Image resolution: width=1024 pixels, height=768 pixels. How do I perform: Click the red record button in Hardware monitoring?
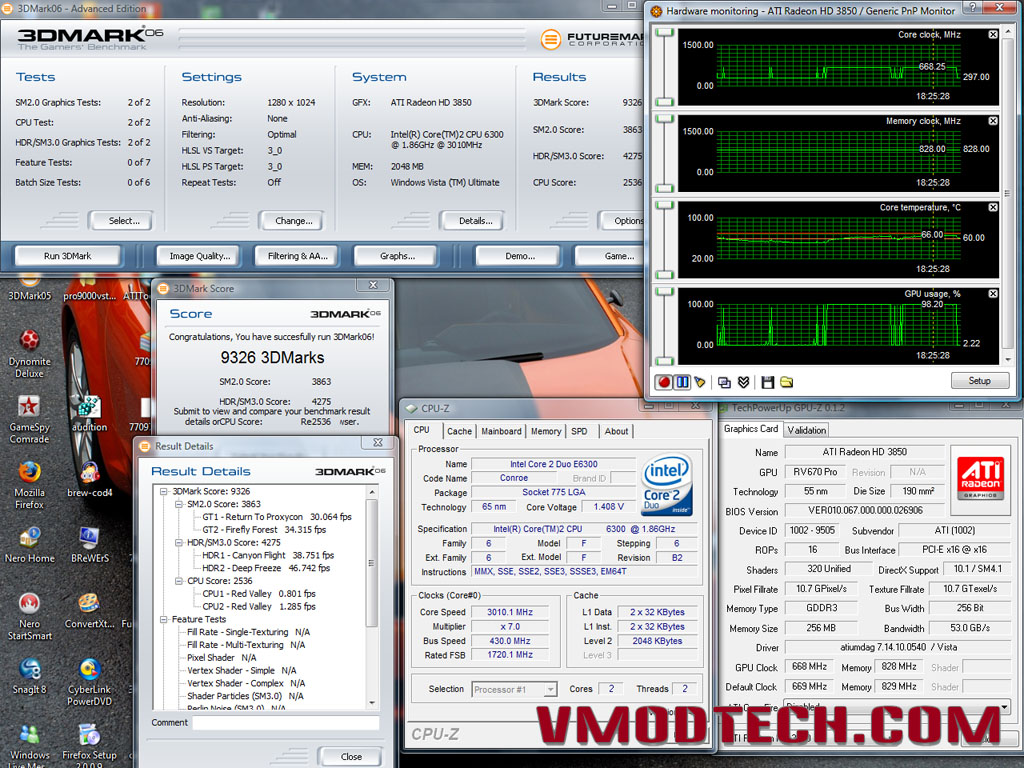(664, 382)
